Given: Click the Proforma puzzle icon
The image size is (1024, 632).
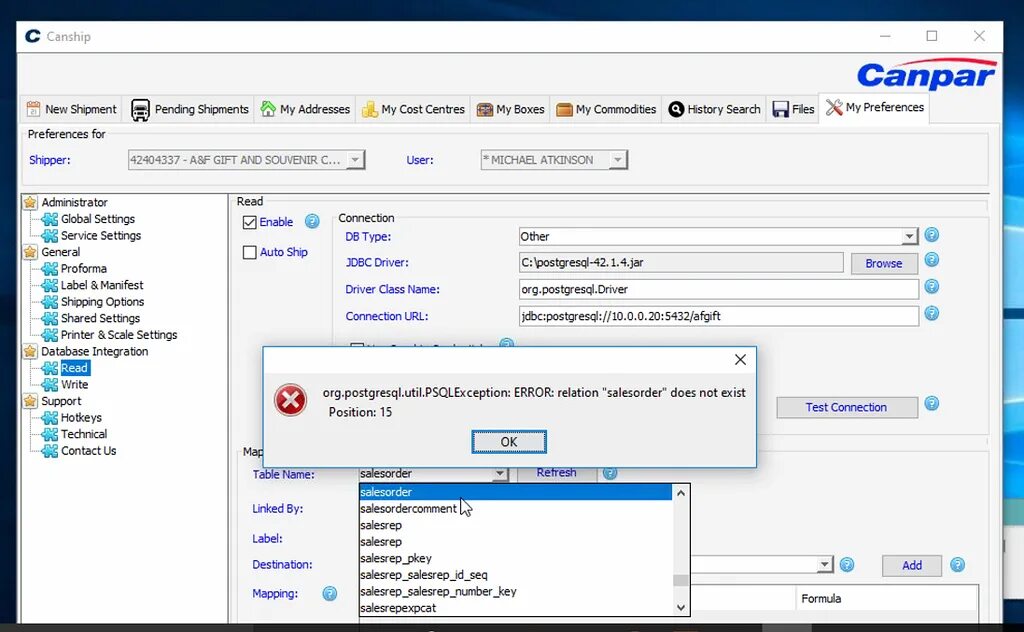Looking at the screenshot, I should [50, 268].
